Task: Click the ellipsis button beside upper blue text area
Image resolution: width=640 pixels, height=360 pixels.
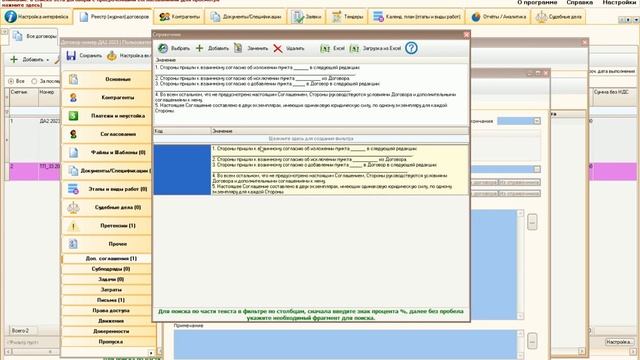Action: (x=532, y=222)
